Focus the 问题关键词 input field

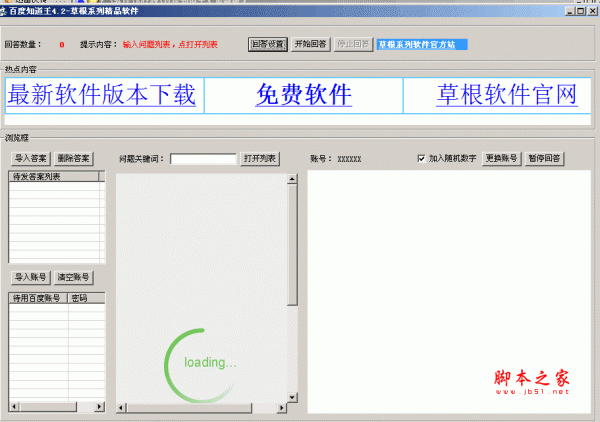(x=203, y=159)
